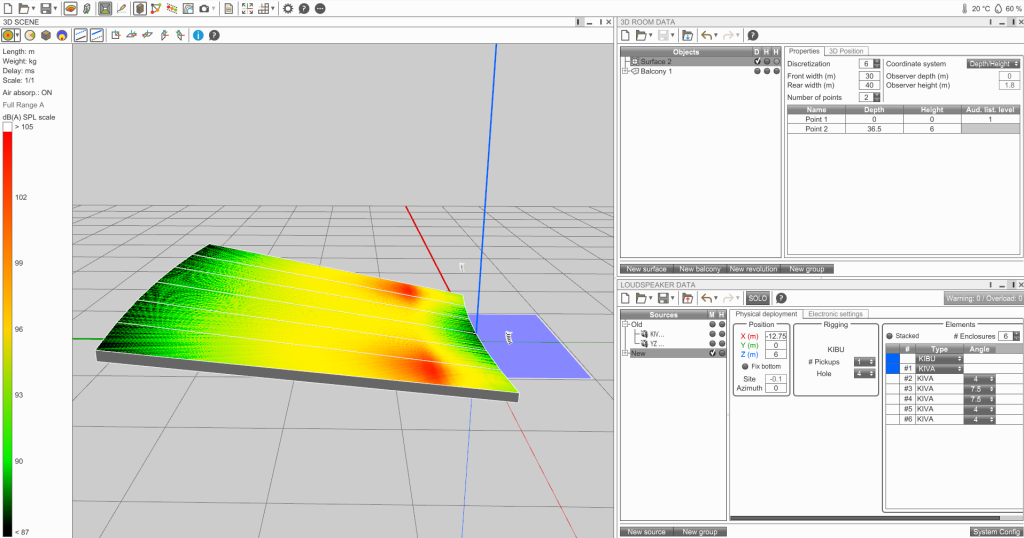Click the report document icon in main toolbar

(229, 8)
